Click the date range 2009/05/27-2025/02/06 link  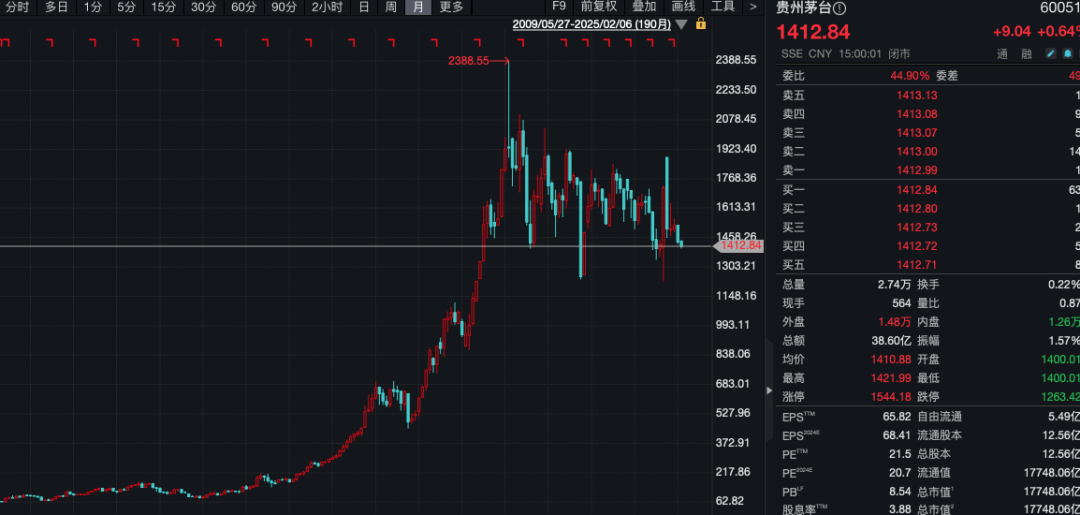592,25
